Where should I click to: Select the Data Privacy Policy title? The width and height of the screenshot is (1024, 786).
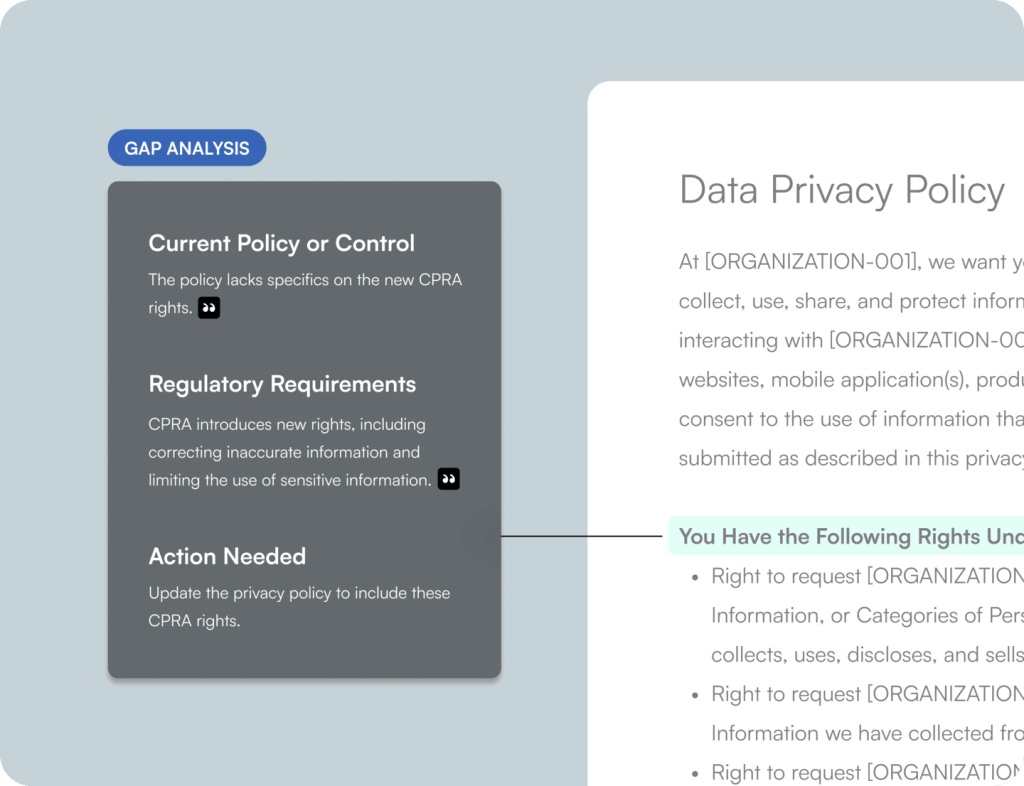841,190
